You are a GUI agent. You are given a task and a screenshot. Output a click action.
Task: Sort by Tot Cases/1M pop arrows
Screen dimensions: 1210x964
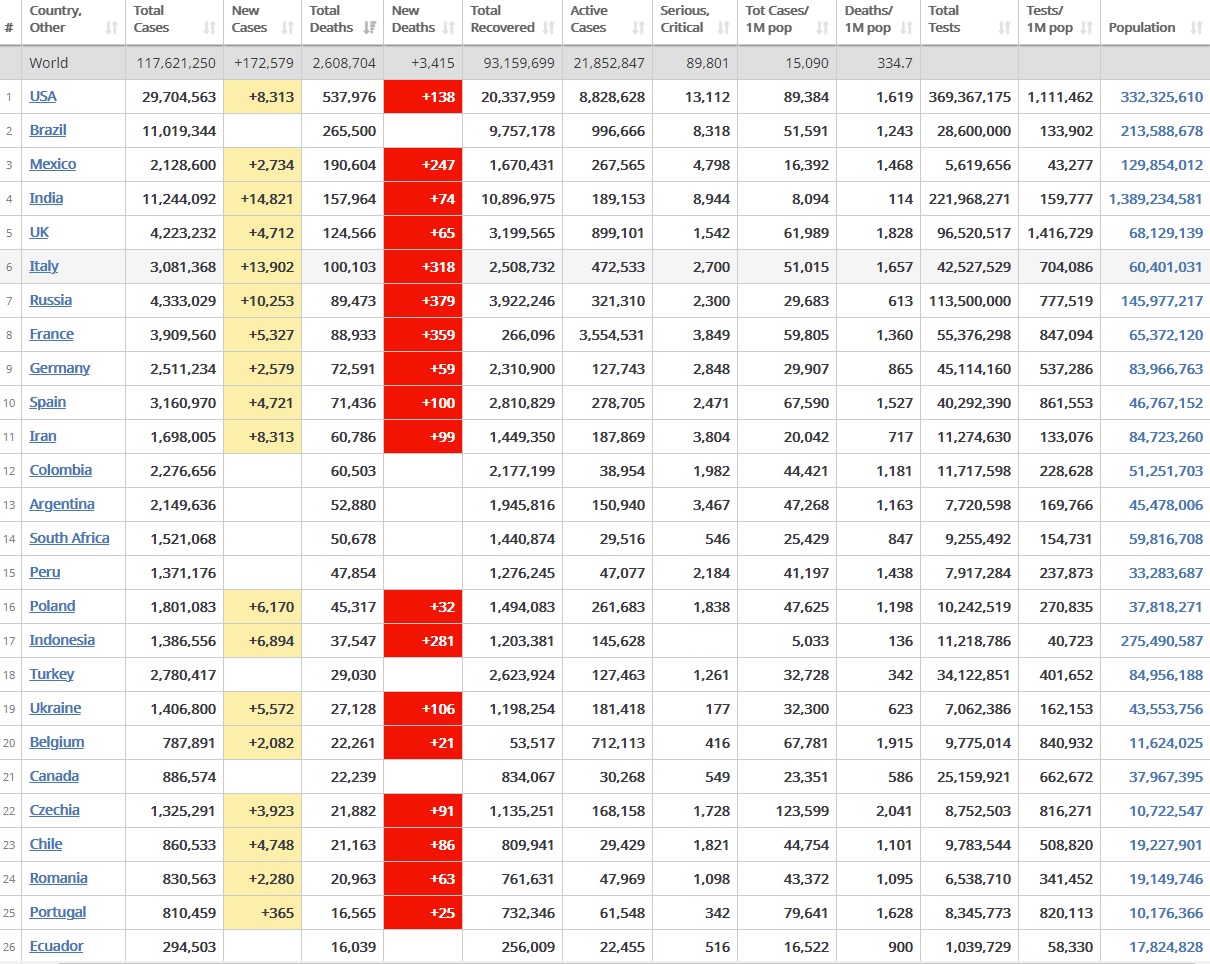click(x=823, y=28)
